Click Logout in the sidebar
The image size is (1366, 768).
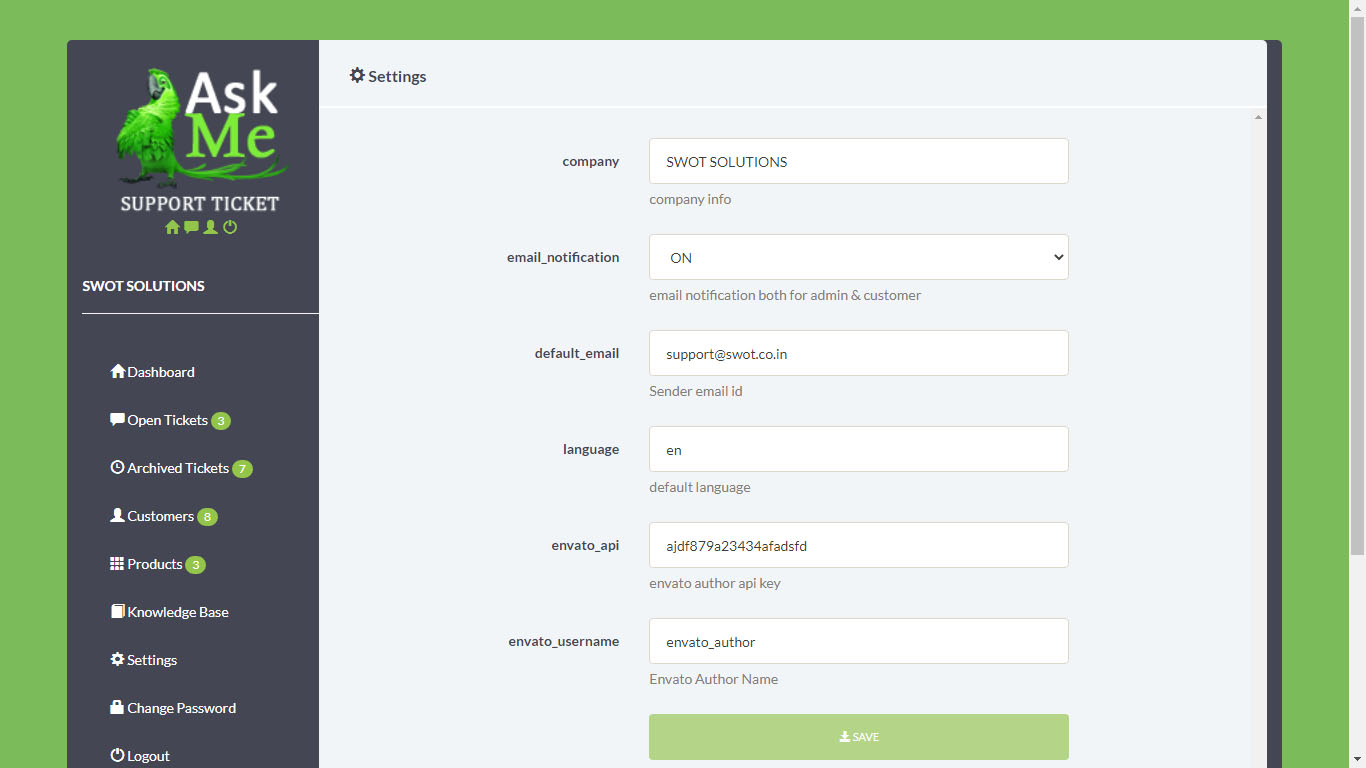point(140,756)
